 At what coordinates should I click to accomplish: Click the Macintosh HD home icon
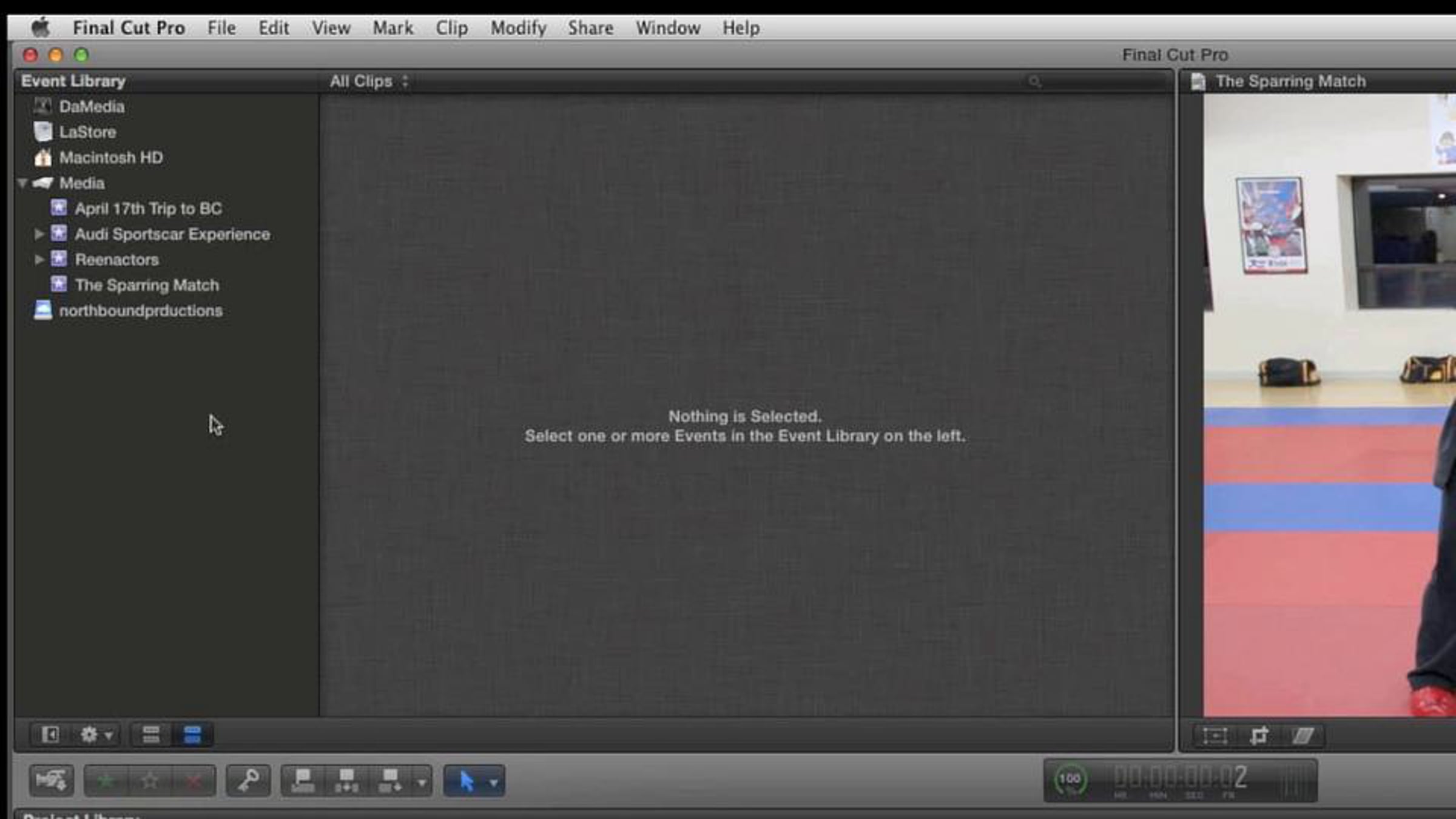[42, 157]
